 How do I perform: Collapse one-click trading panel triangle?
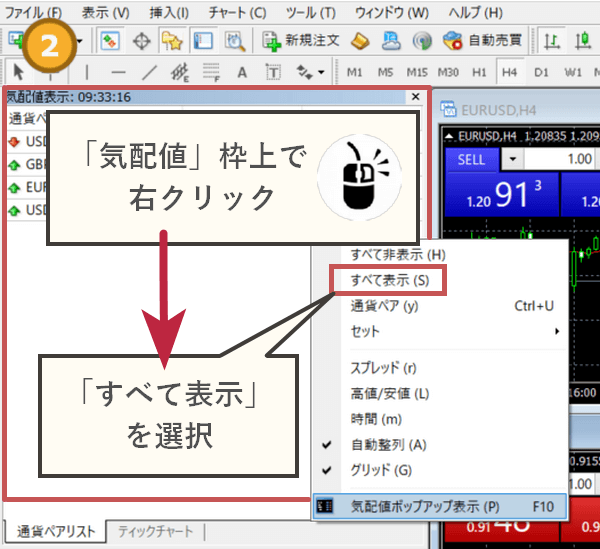pos(449,136)
